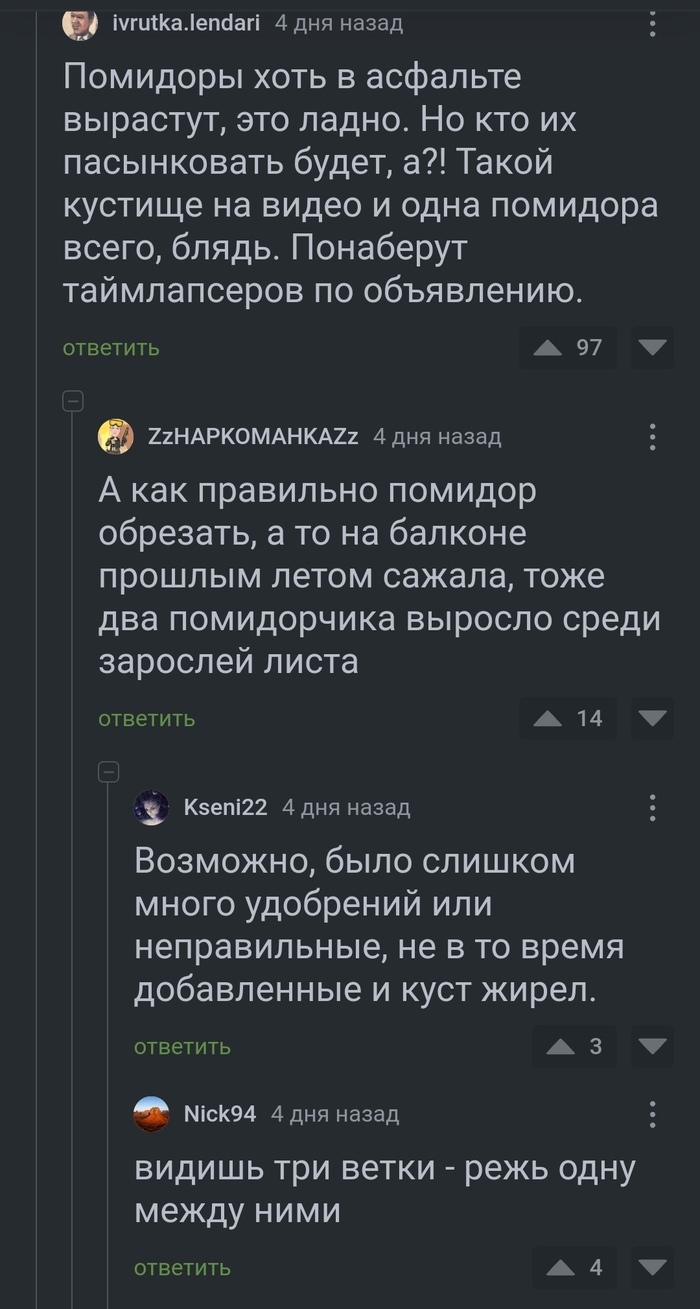700x1309 pixels.
Task: Open Kseni22's user profile link
Action: tap(226, 807)
